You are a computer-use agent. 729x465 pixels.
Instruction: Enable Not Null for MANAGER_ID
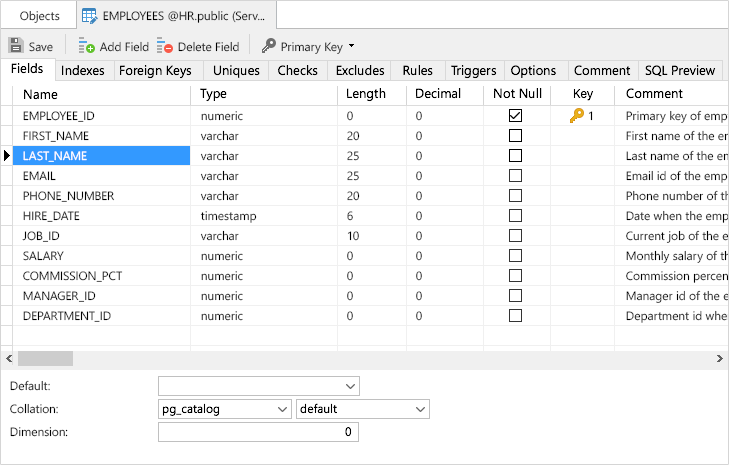coord(515,295)
